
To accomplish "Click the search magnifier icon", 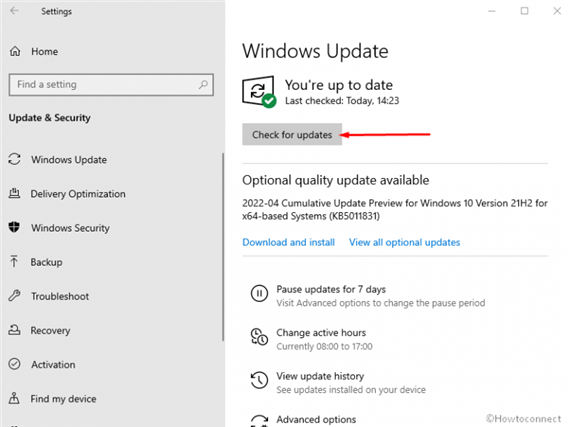I will pyautogui.click(x=203, y=85).
